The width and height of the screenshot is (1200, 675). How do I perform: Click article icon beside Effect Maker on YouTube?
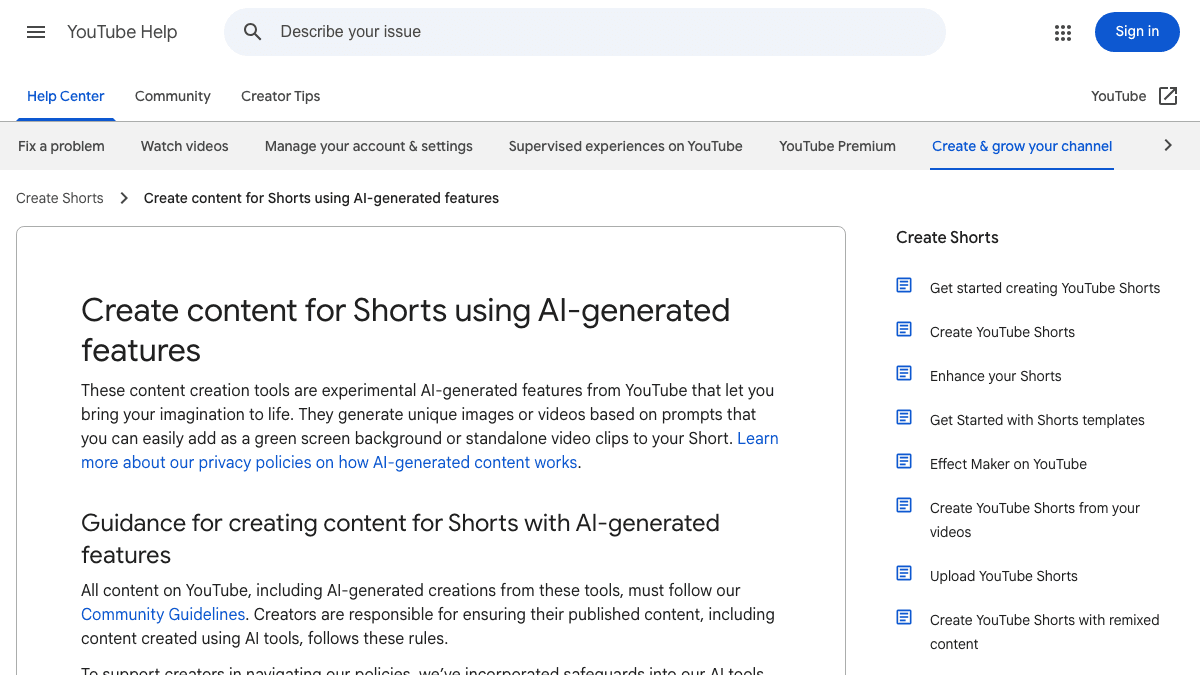click(x=904, y=462)
